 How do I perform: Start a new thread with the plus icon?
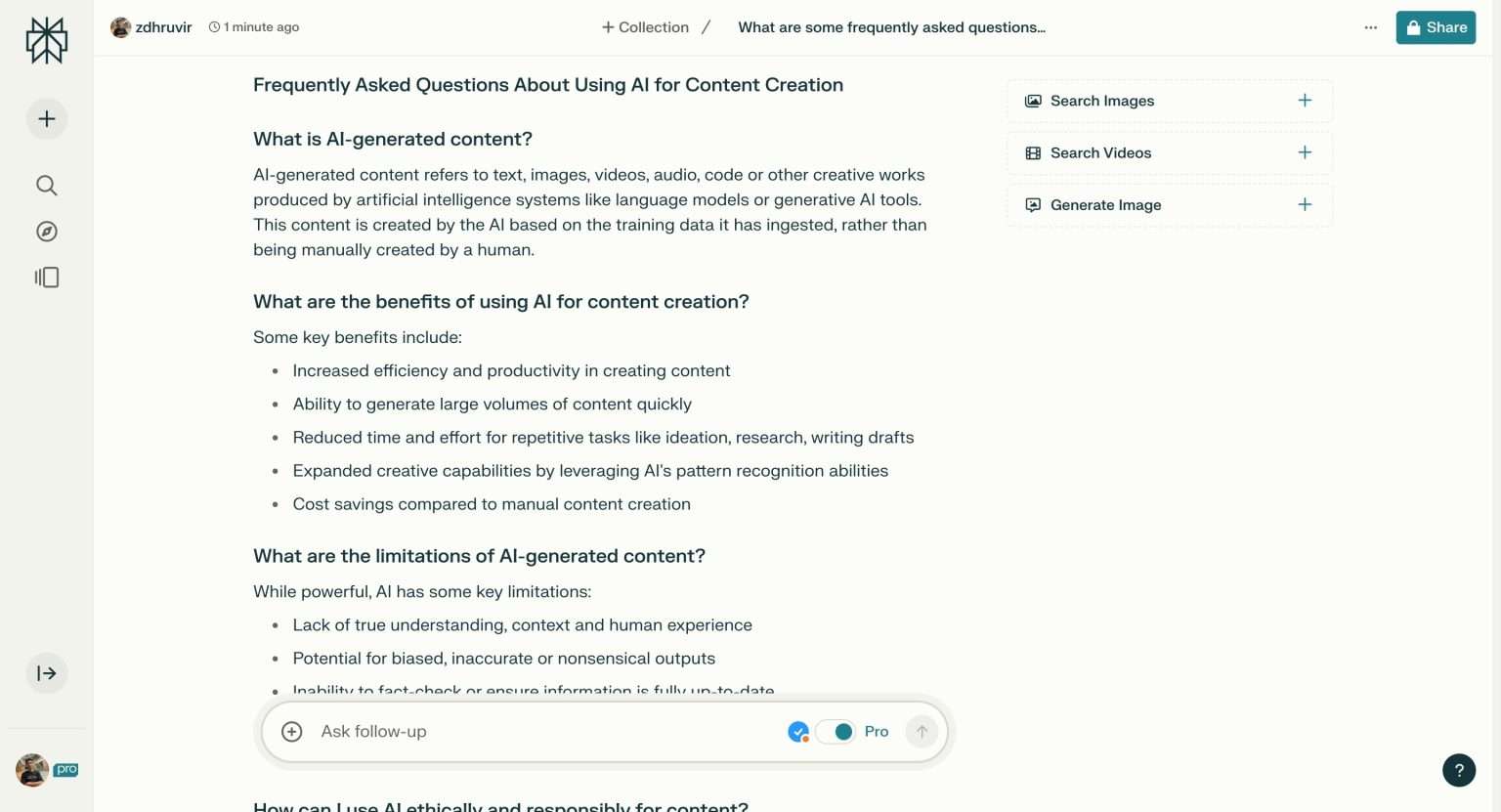pos(46,118)
